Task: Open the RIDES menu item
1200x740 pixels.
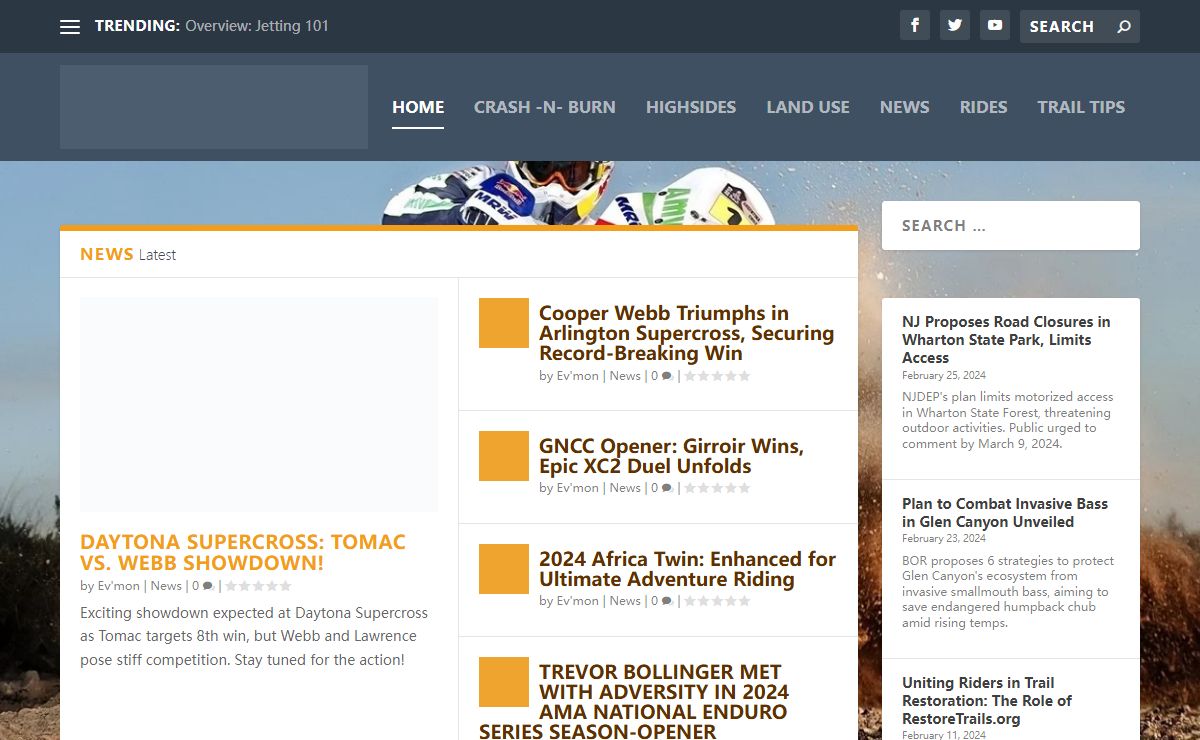Action: pos(984,107)
